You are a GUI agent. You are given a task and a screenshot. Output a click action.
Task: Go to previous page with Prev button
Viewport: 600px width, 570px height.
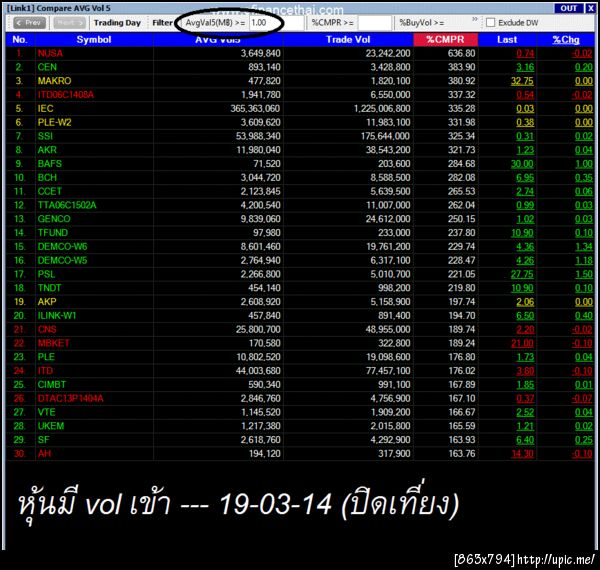[x=29, y=23]
